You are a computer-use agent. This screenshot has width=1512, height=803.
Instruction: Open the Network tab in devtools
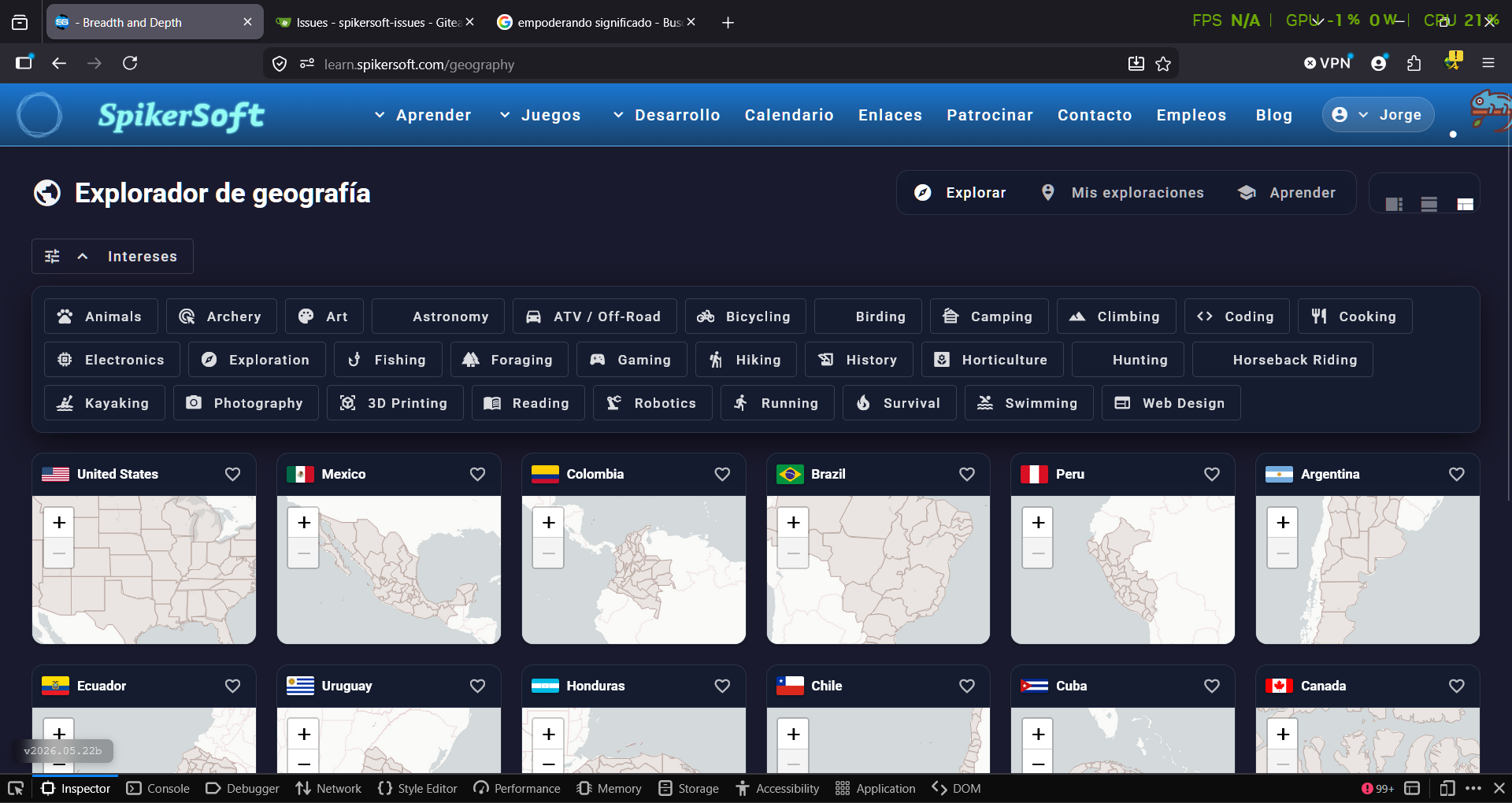pos(328,788)
